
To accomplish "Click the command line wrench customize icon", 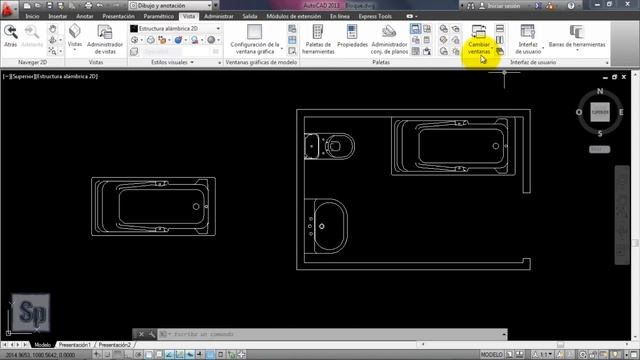I will point(152,334).
